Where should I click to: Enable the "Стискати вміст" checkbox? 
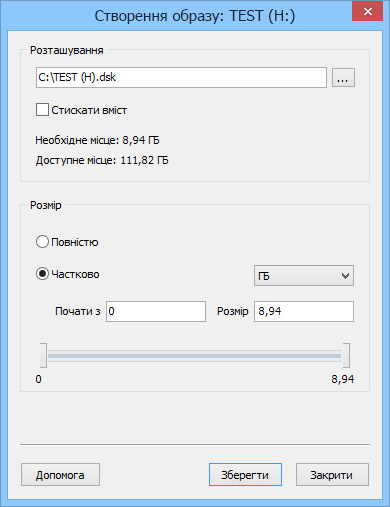42,110
